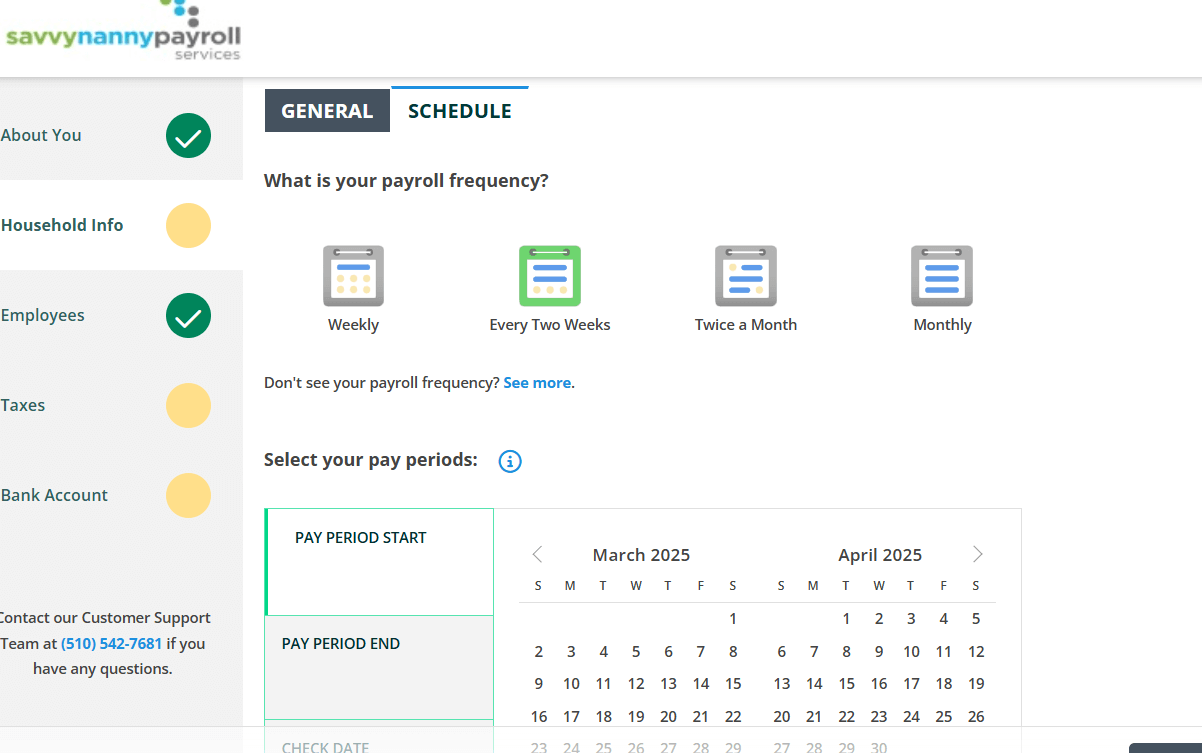Click the PAY PERIOD END field
The width and height of the screenshot is (1202, 753).
(379, 666)
